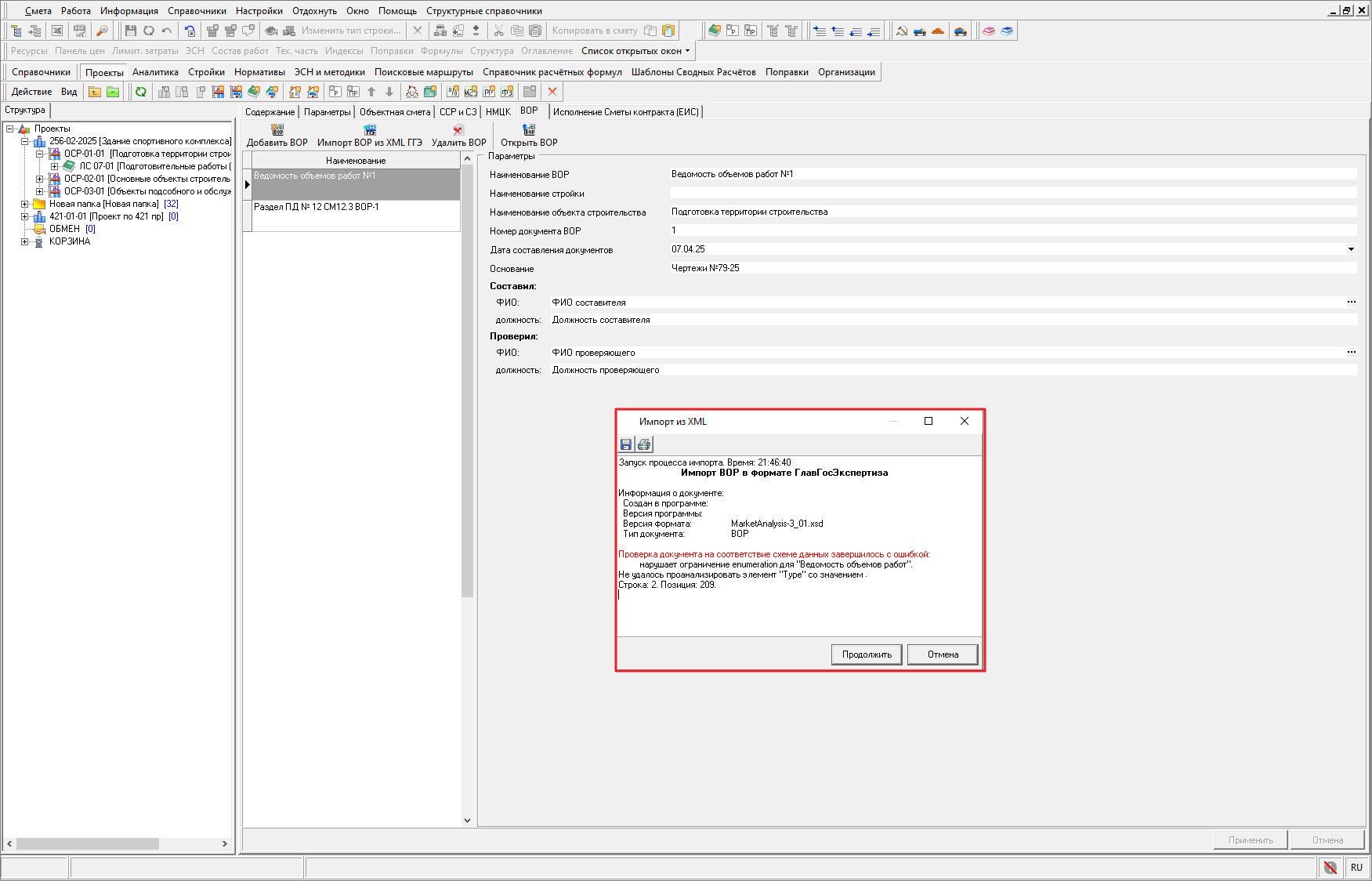Click the Открыть ВОР icon

529,130
